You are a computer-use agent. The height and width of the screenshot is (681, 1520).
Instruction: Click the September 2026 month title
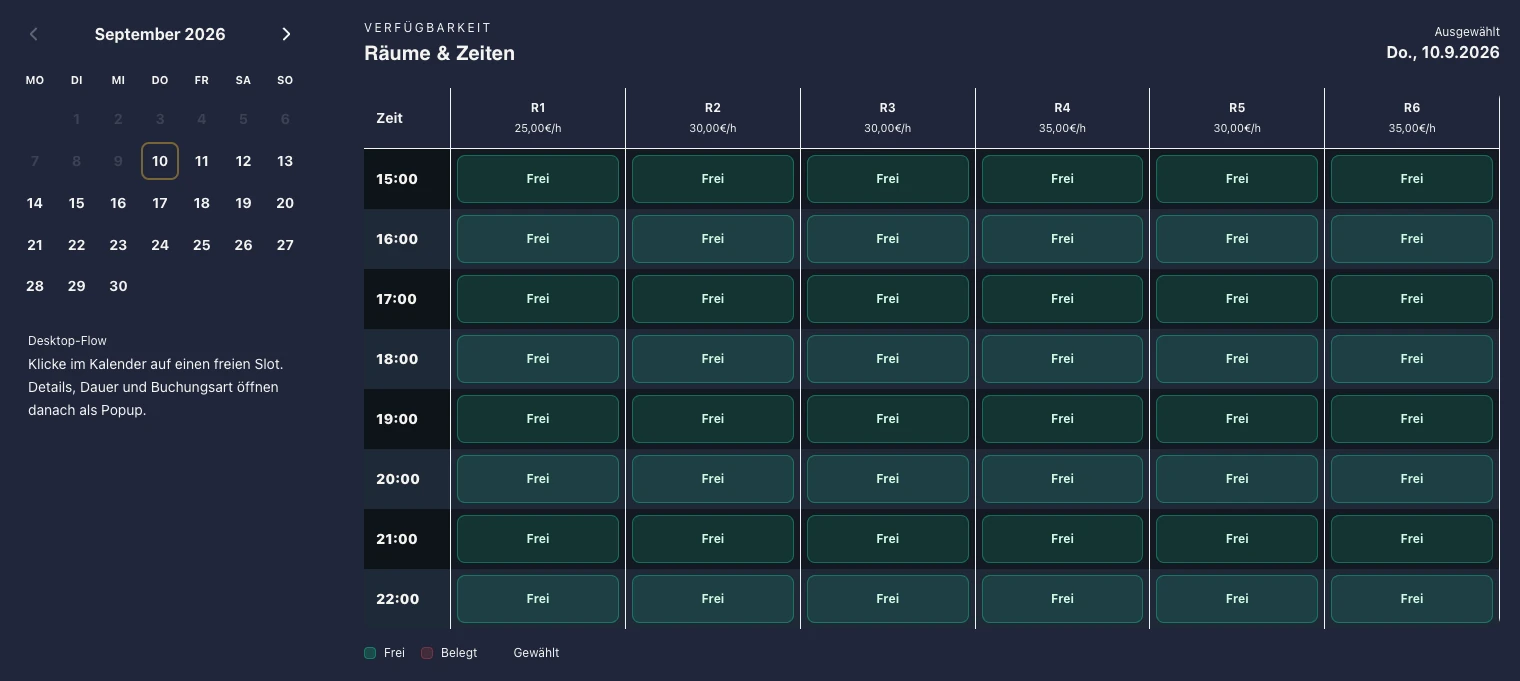160,34
